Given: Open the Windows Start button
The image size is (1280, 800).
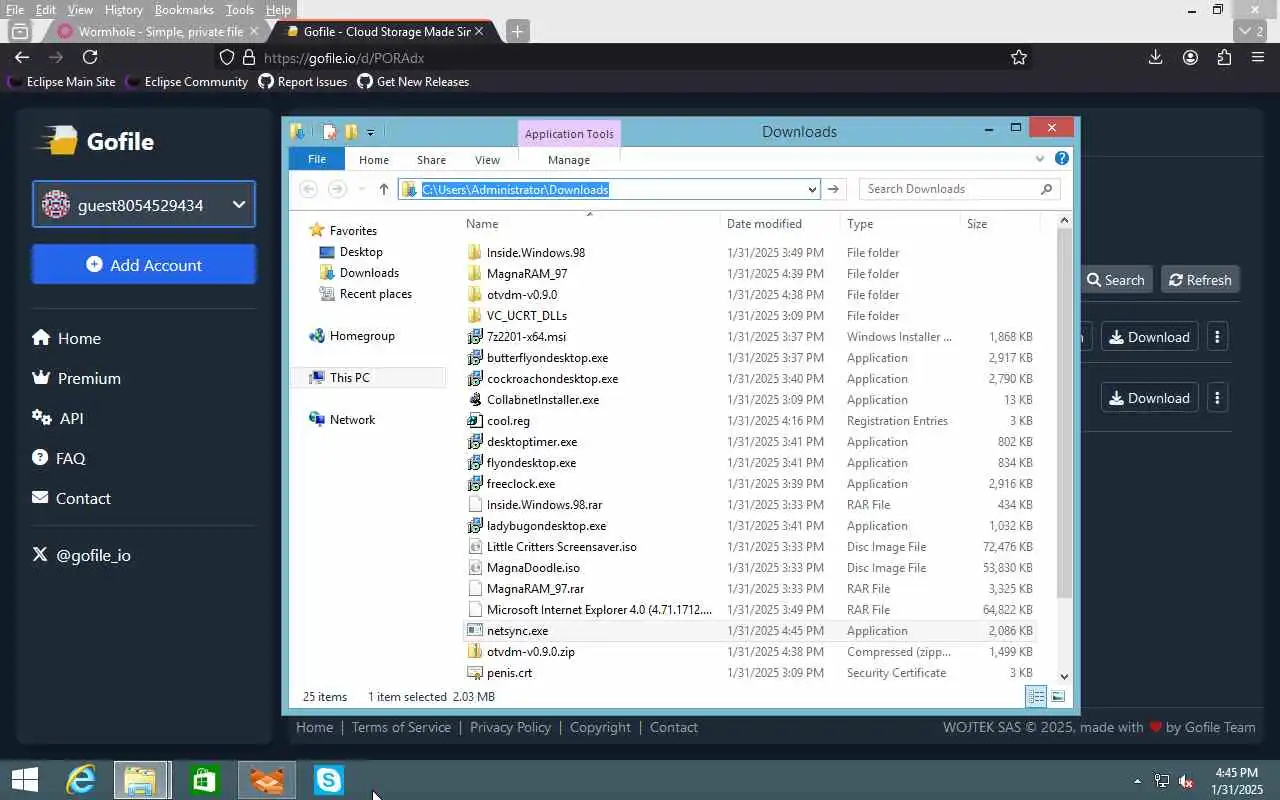Looking at the screenshot, I should 25,780.
